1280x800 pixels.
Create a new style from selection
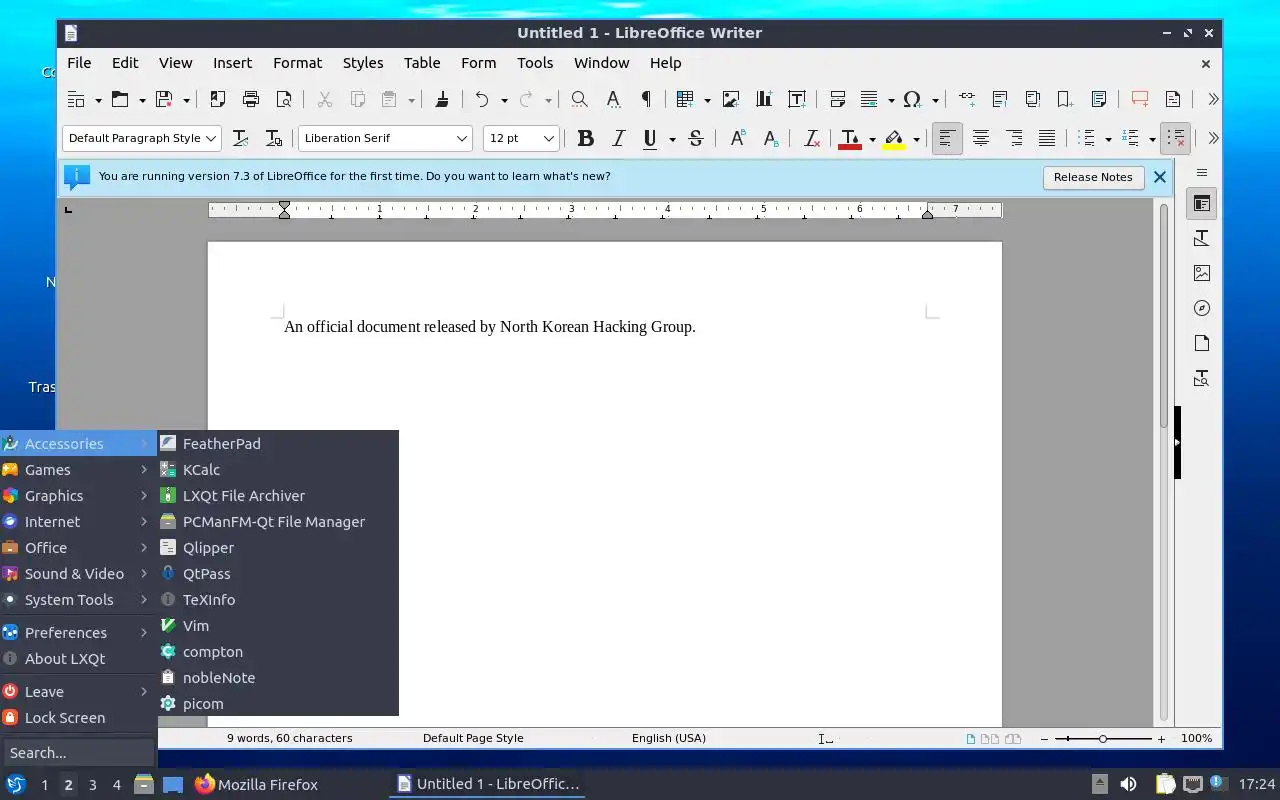pyautogui.click(x=273, y=138)
